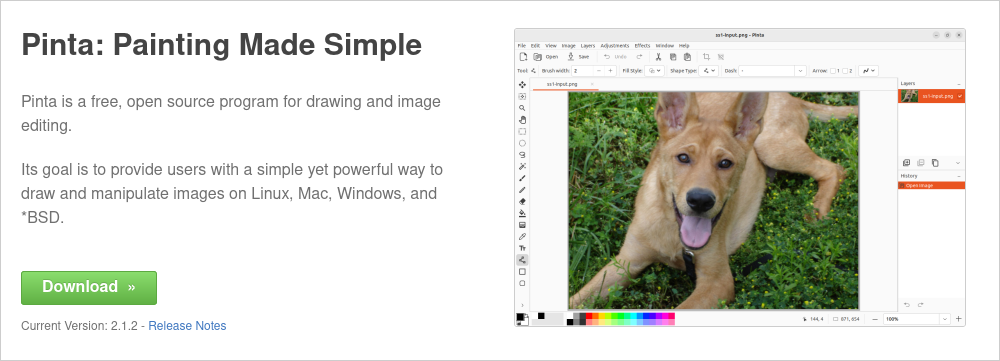Click the green Download button
The image size is (1000, 361).
pos(89,288)
